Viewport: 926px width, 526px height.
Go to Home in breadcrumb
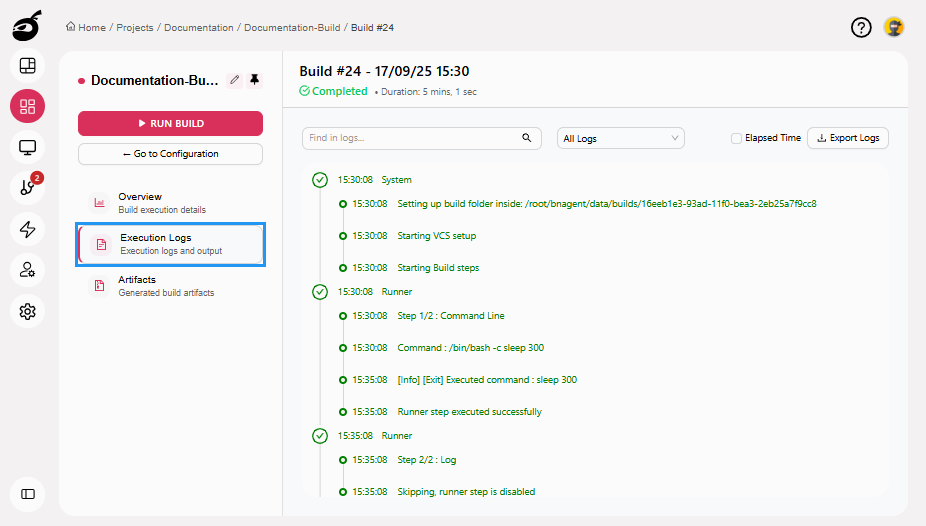[x=92, y=27]
